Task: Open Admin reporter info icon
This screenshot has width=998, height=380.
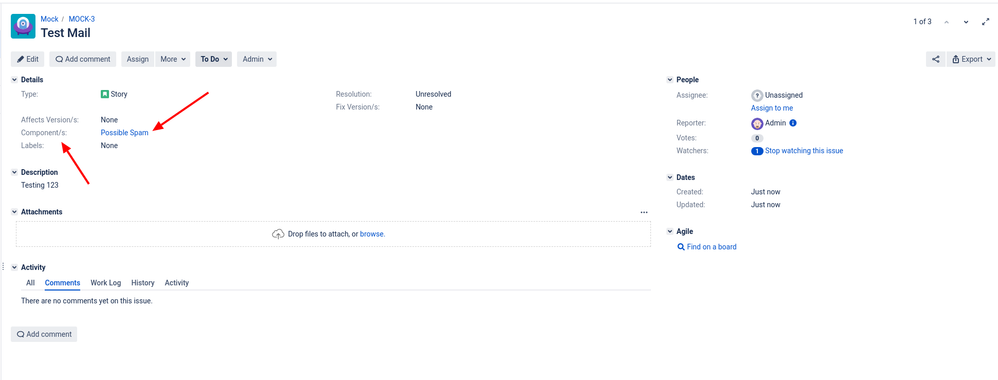Action: 793,123
